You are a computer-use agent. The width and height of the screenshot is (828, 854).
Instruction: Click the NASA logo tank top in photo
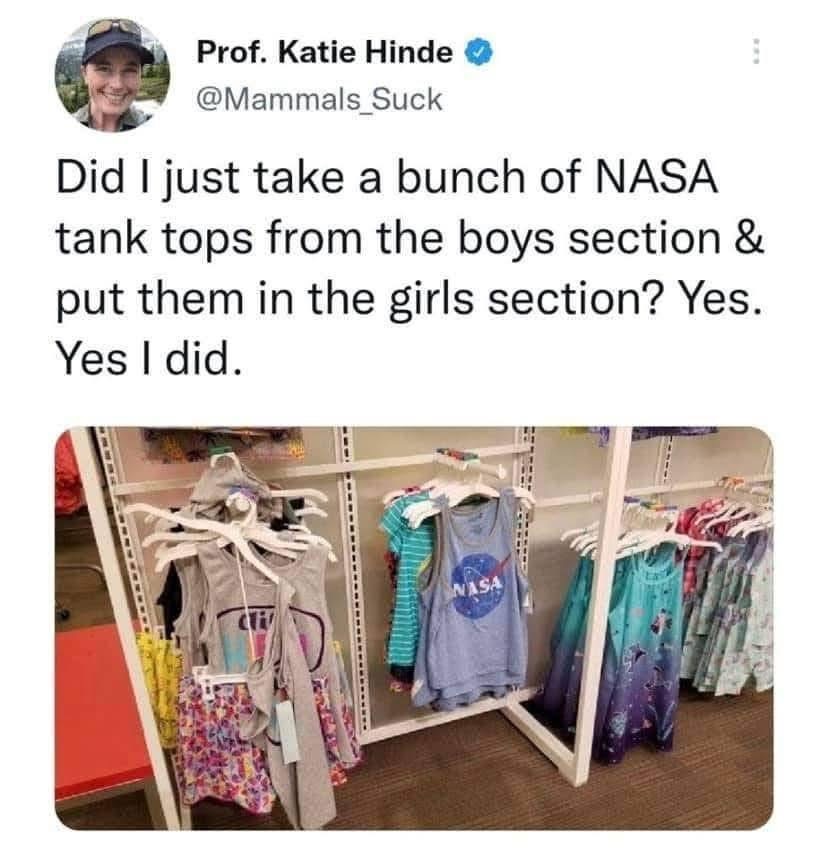pos(472,600)
